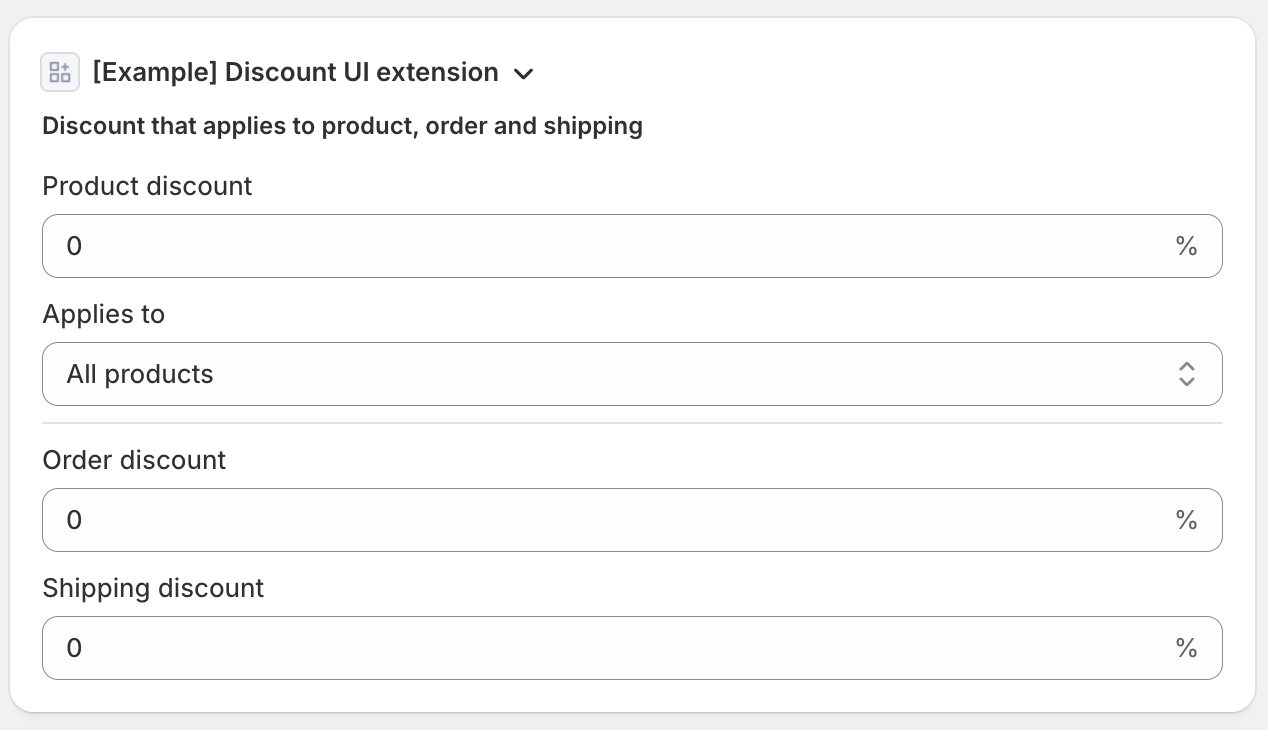
Task: Open the Applies to dropdown
Action: tap(632, 374)
